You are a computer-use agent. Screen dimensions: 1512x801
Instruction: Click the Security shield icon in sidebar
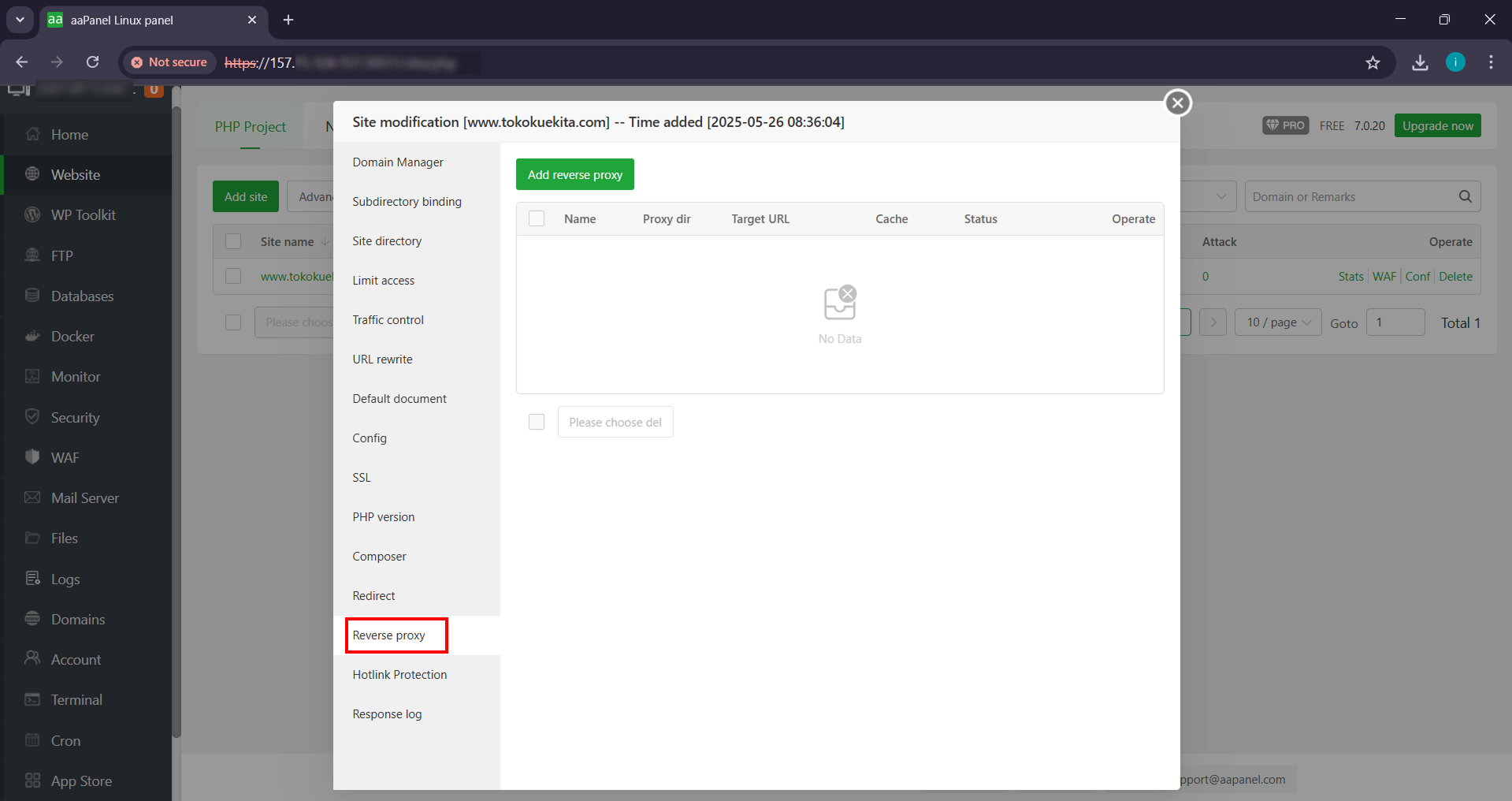point(32,417)
